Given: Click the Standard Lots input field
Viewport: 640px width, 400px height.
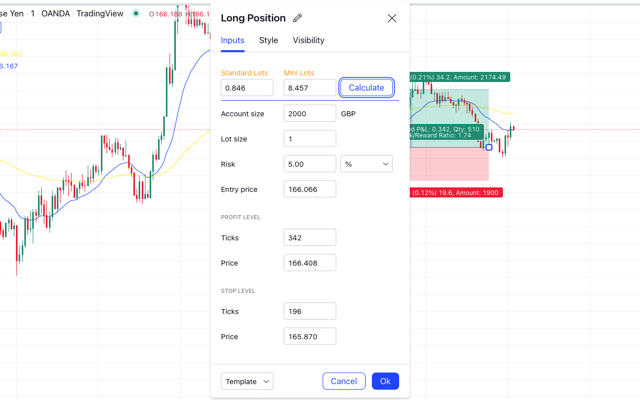Looking at the screenshot, I should tap(247, 88).
